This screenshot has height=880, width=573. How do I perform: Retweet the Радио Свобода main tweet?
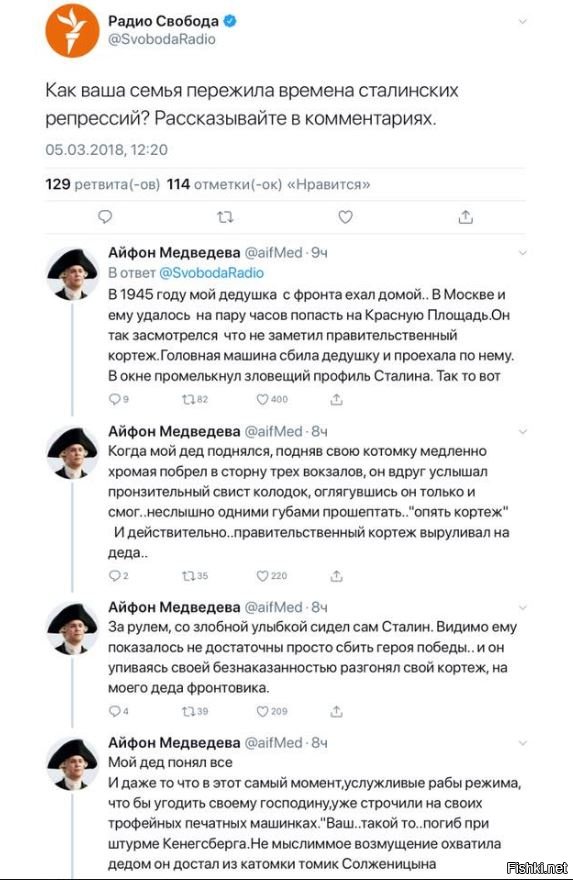(225, 217)
